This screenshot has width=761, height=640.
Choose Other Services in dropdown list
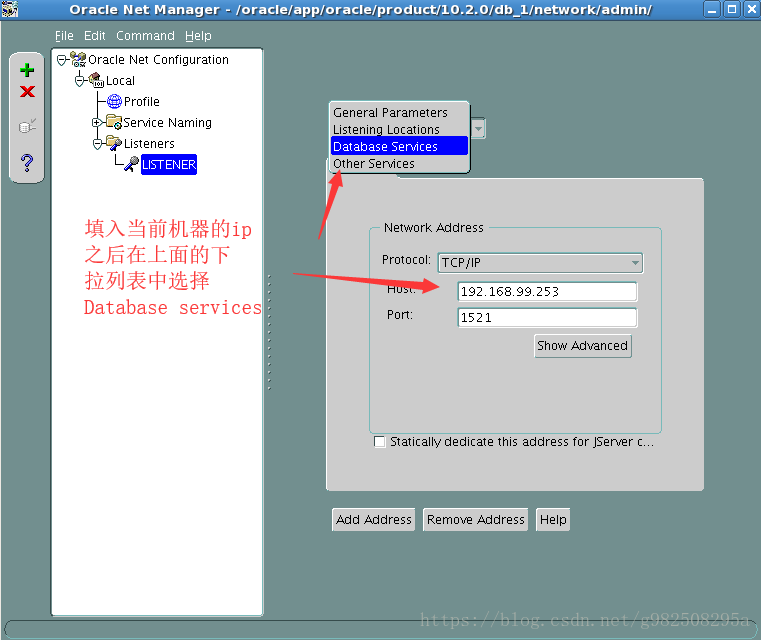pyautogui.click(x=399, y=164)
